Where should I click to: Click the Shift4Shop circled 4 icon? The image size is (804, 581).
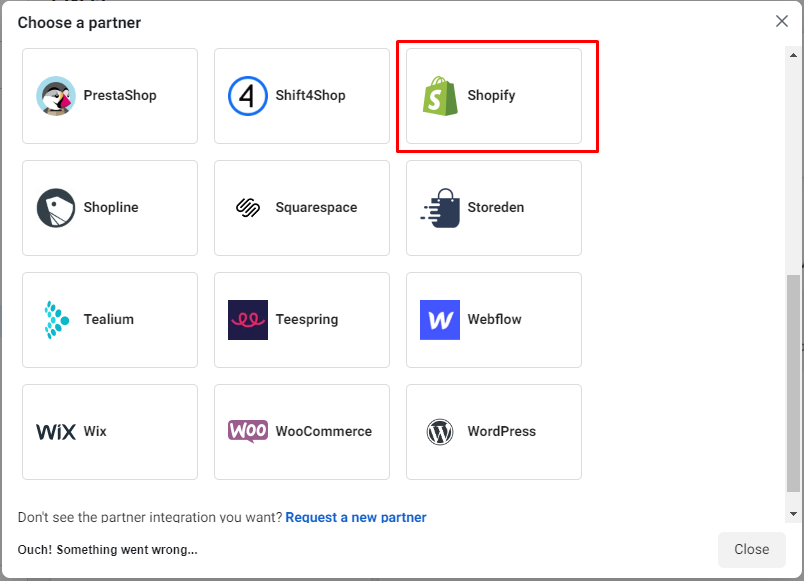click(x=248, y=96)
